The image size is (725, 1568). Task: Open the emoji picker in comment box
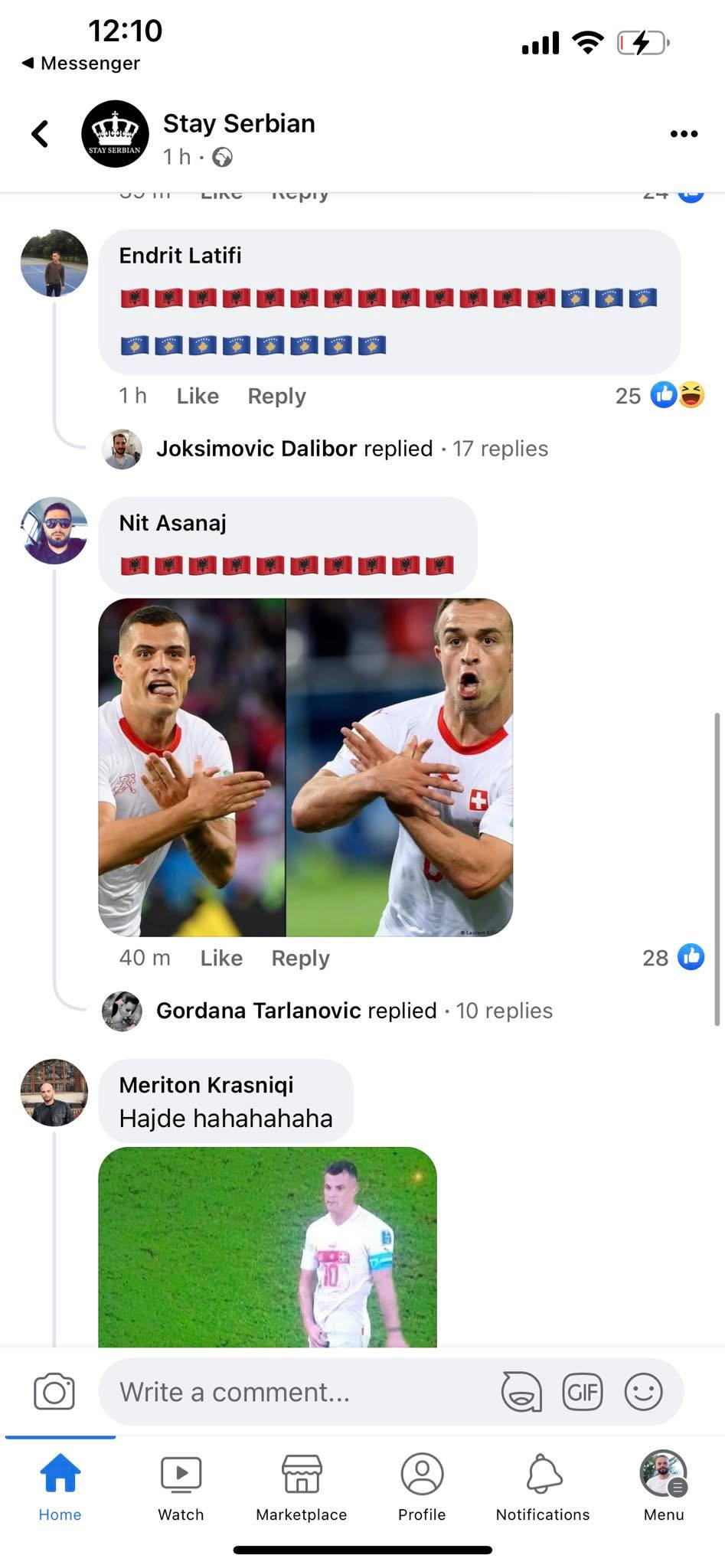643,1391
